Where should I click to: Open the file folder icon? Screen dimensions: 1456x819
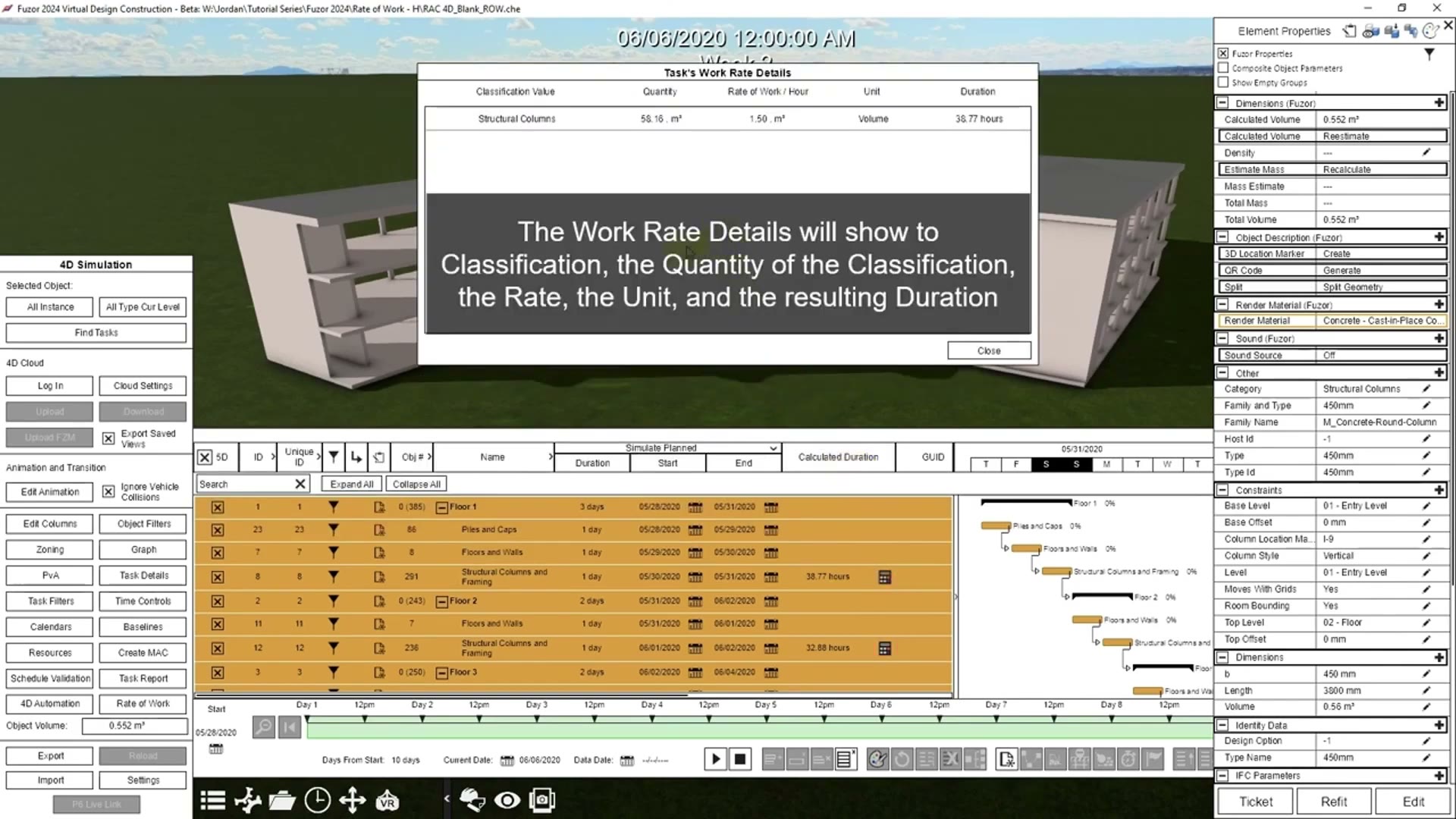point(282,800)
